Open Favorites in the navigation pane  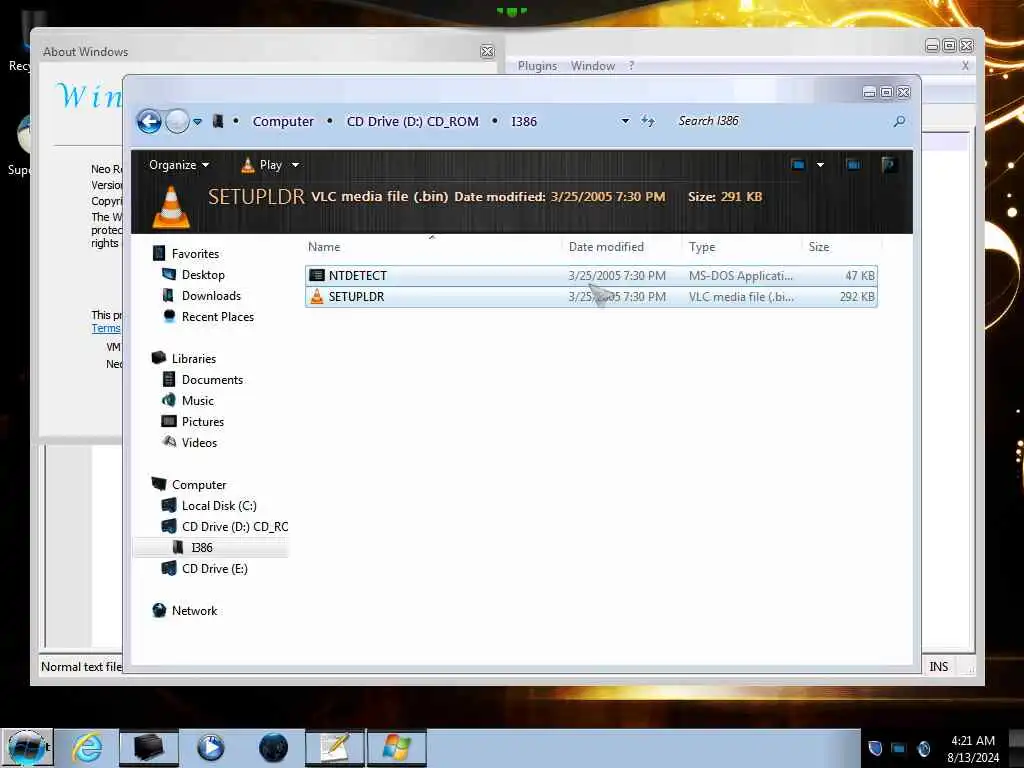[x=195, y=253]
